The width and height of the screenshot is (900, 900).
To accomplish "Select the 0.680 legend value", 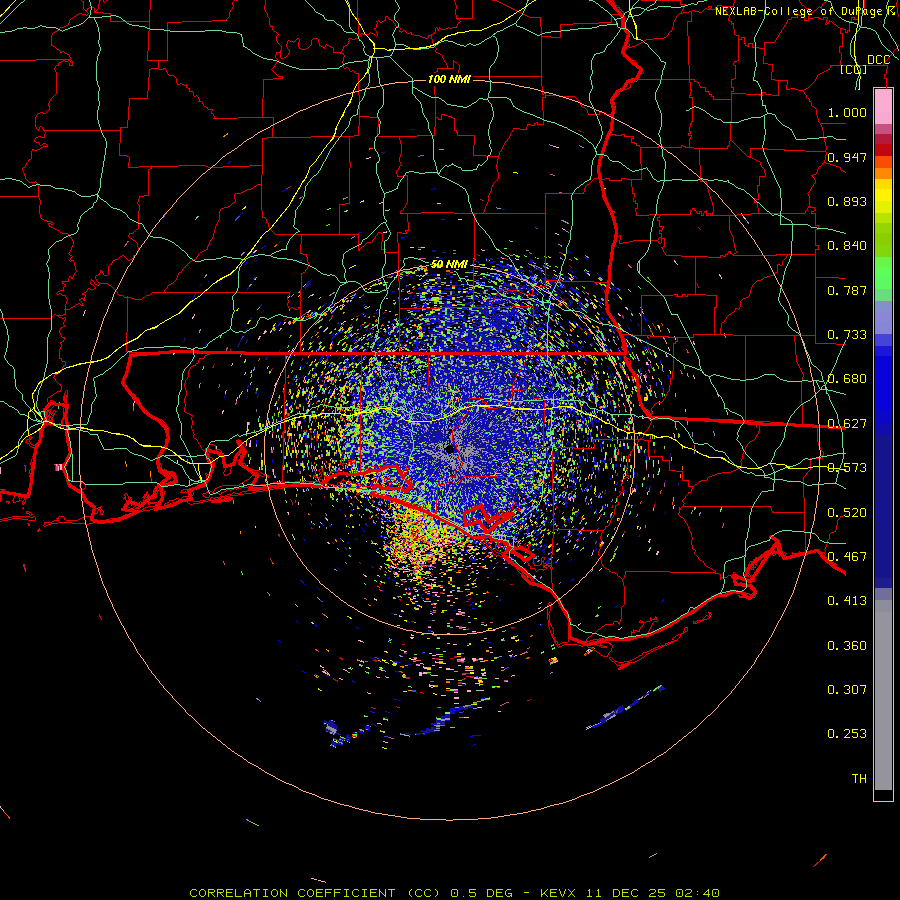I will pyautogui.click(x=847, y=379).
